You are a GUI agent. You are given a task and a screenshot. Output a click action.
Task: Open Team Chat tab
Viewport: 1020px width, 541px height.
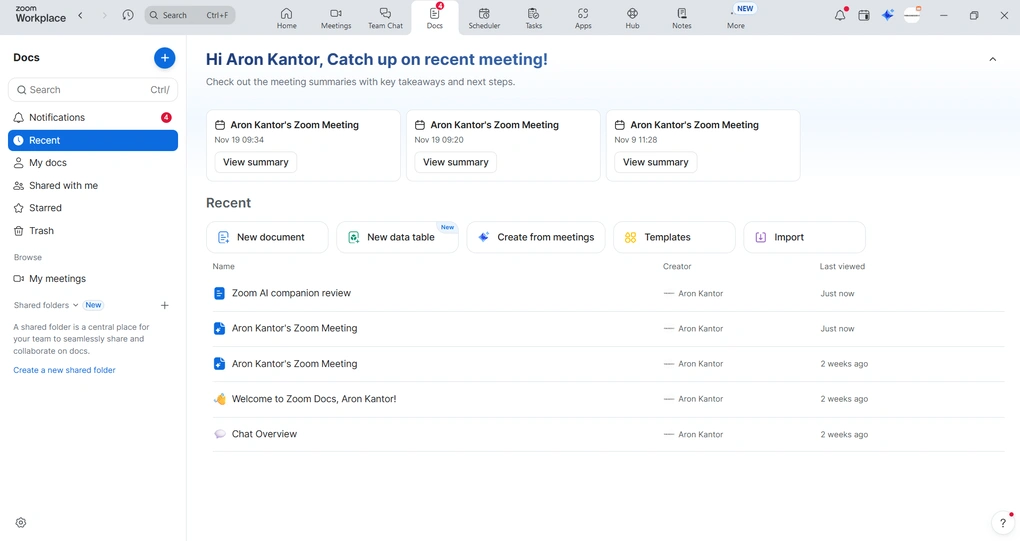pyautogui.click(x=385, y=18)
